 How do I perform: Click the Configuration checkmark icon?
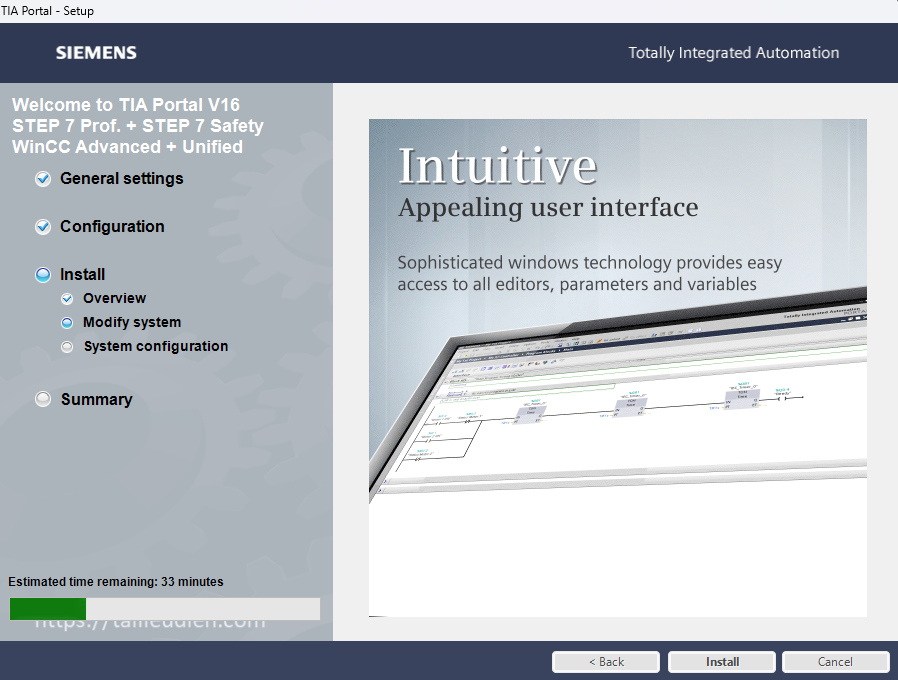click(x=43, y=227)
